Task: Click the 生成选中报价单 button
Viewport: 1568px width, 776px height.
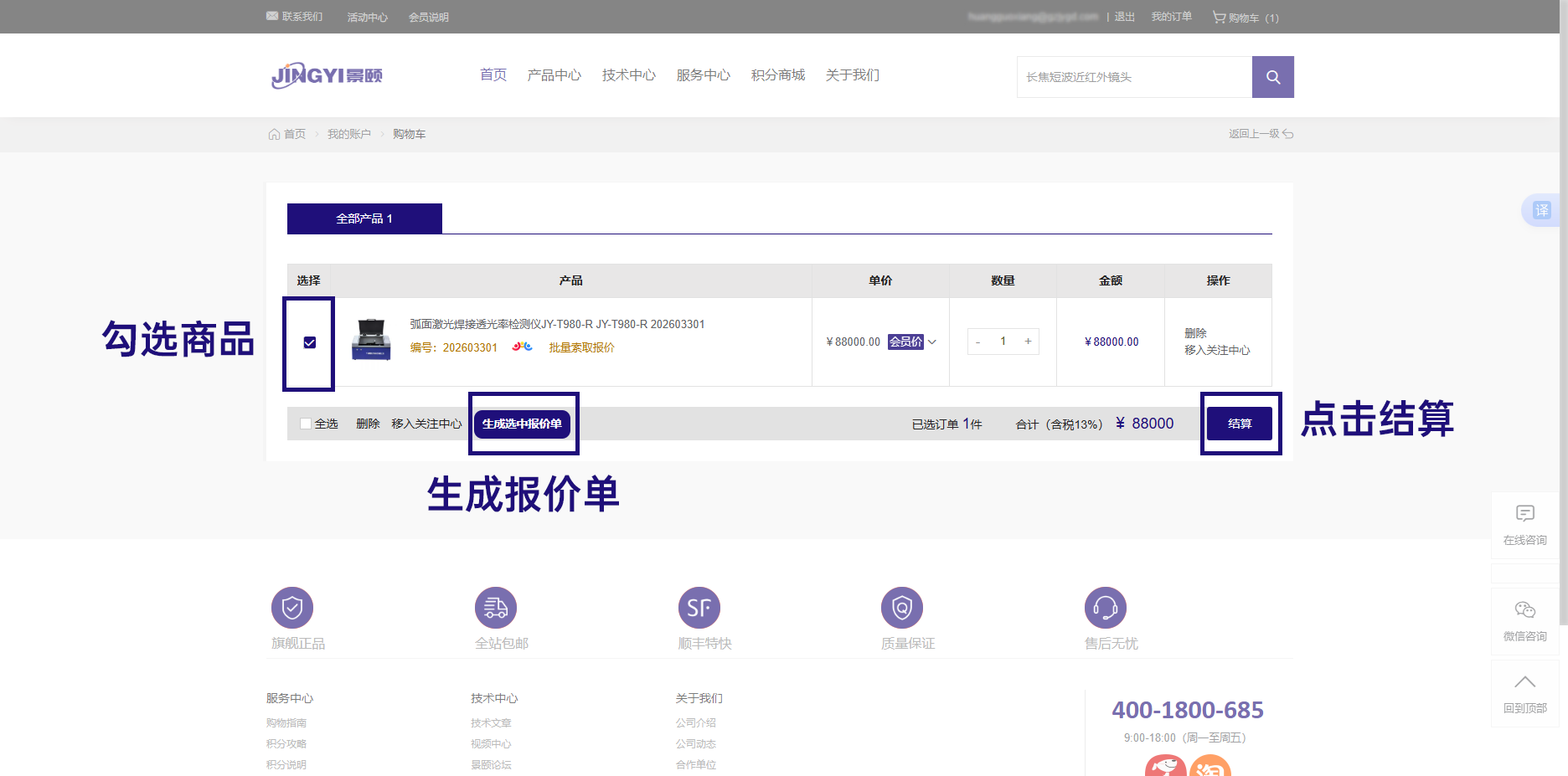Action: (522, 424)
